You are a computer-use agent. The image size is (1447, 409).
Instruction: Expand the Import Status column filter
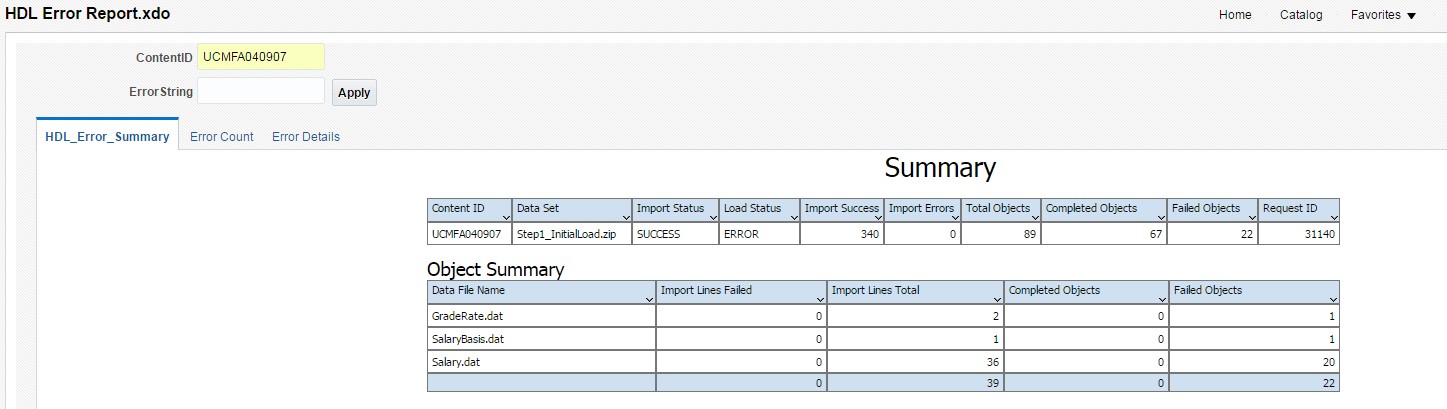click(711, 216)
